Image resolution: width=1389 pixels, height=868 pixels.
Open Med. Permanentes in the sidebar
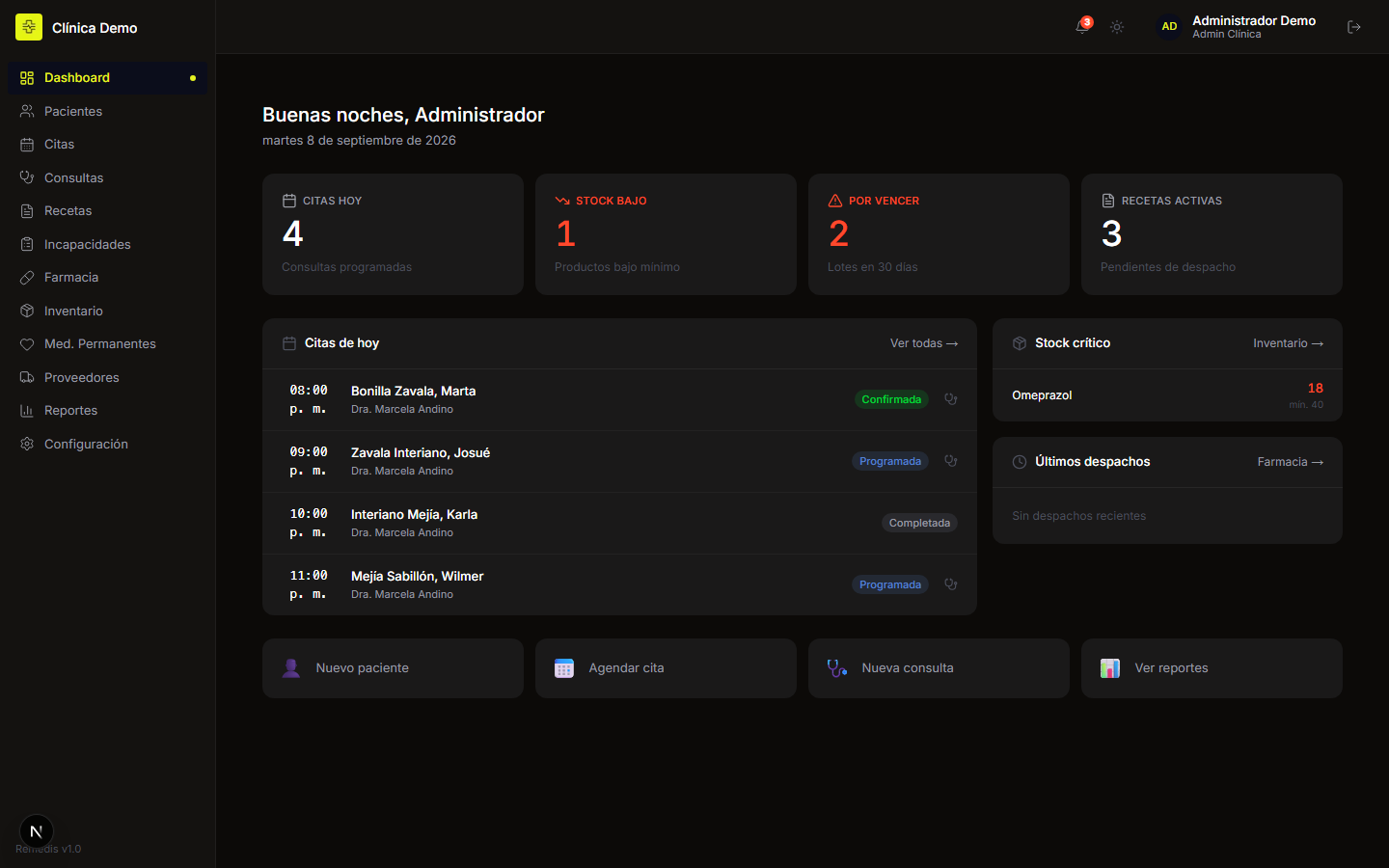pyautogui.click(x=107, y=344)
